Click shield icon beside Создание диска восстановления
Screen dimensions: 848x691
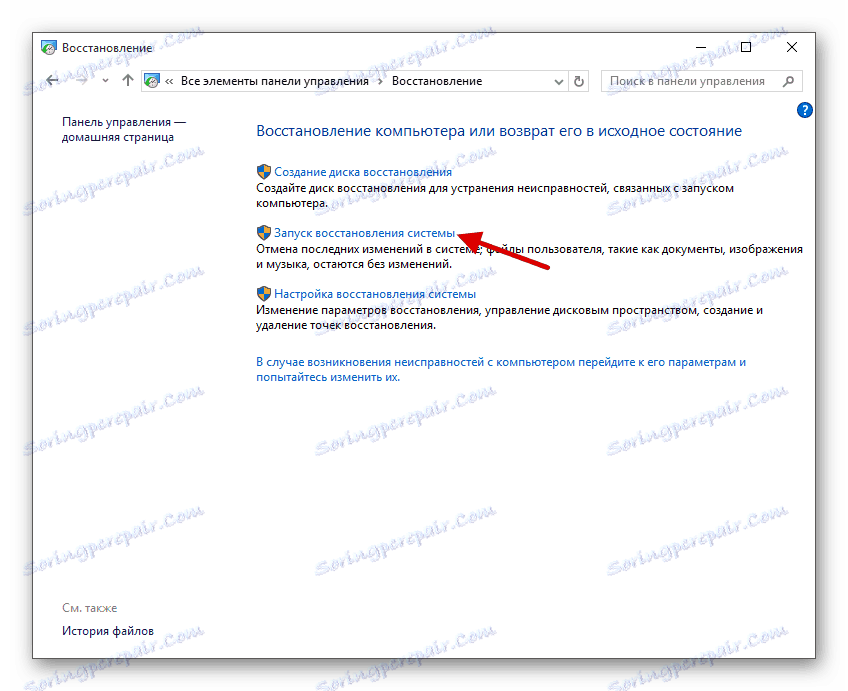point(263,172)
